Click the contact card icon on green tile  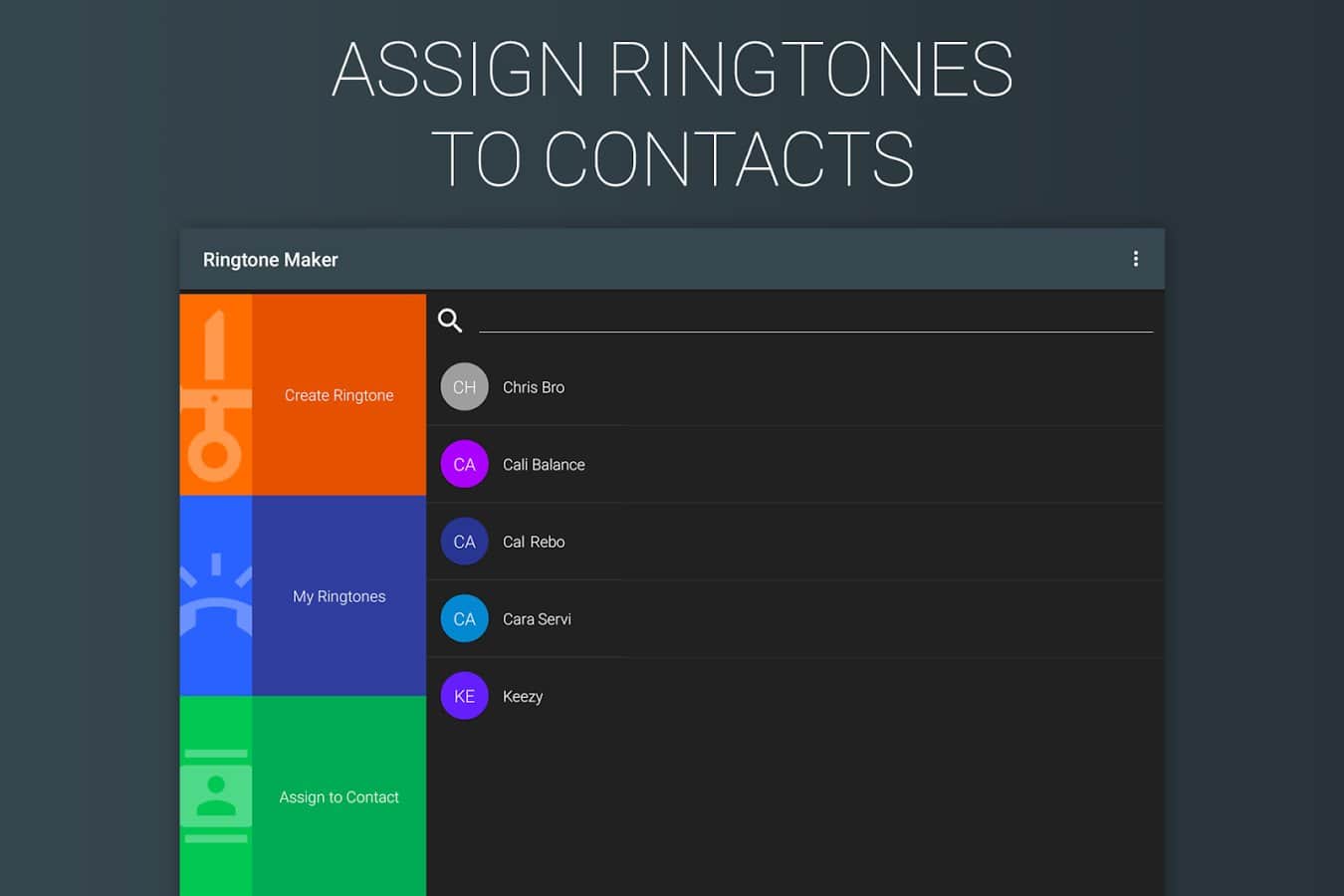216,796
